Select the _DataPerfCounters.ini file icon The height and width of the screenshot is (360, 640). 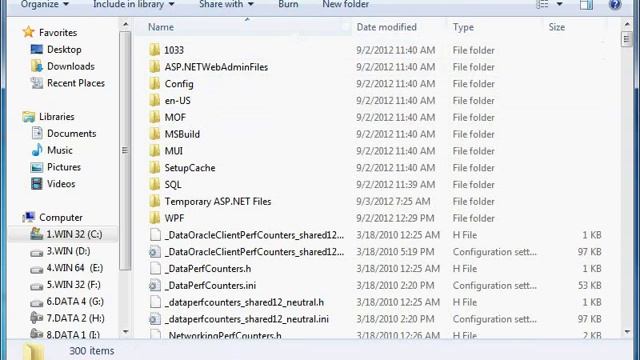click(155, 285)
